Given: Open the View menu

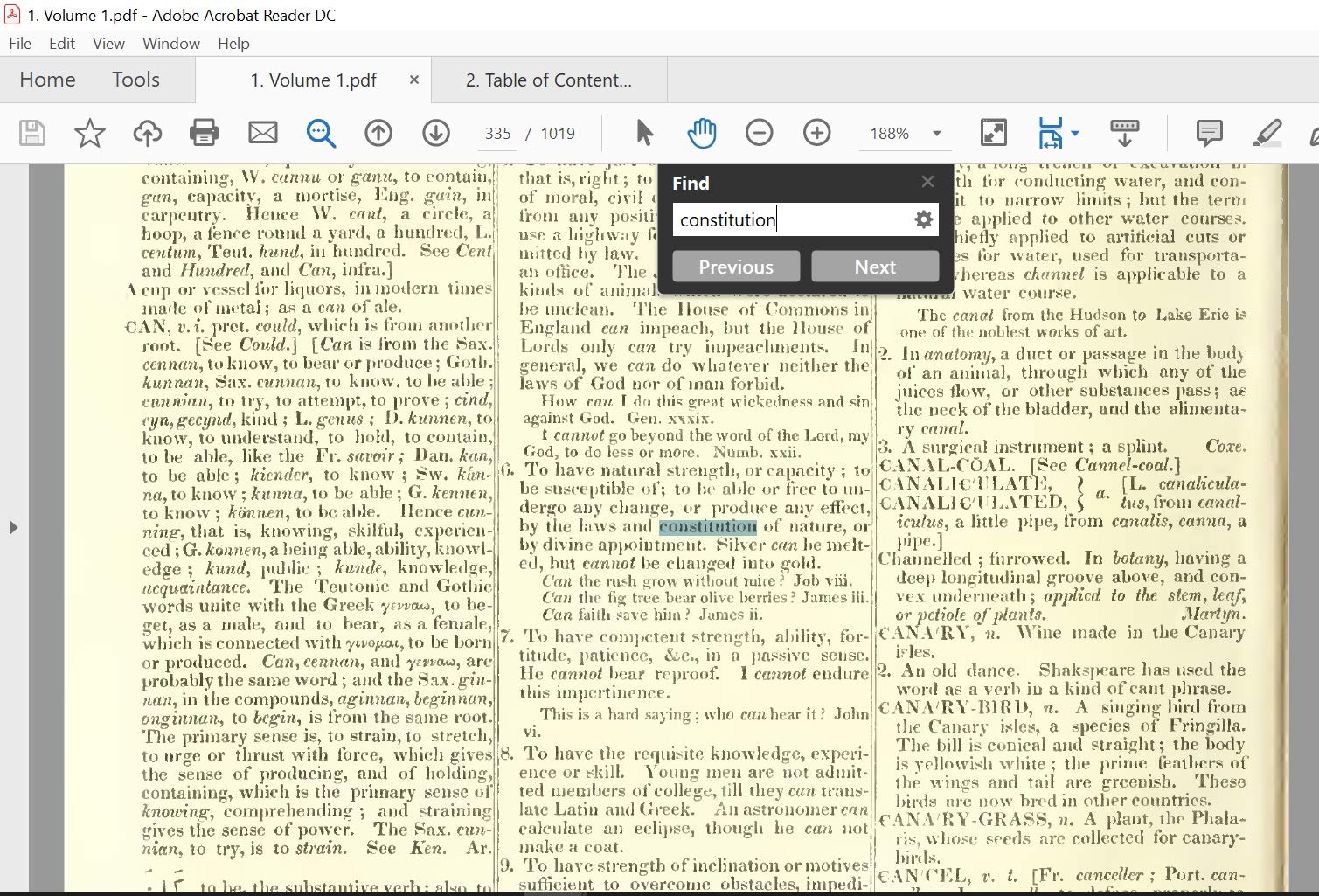Looking at the screenshot, I should (108, 43).
